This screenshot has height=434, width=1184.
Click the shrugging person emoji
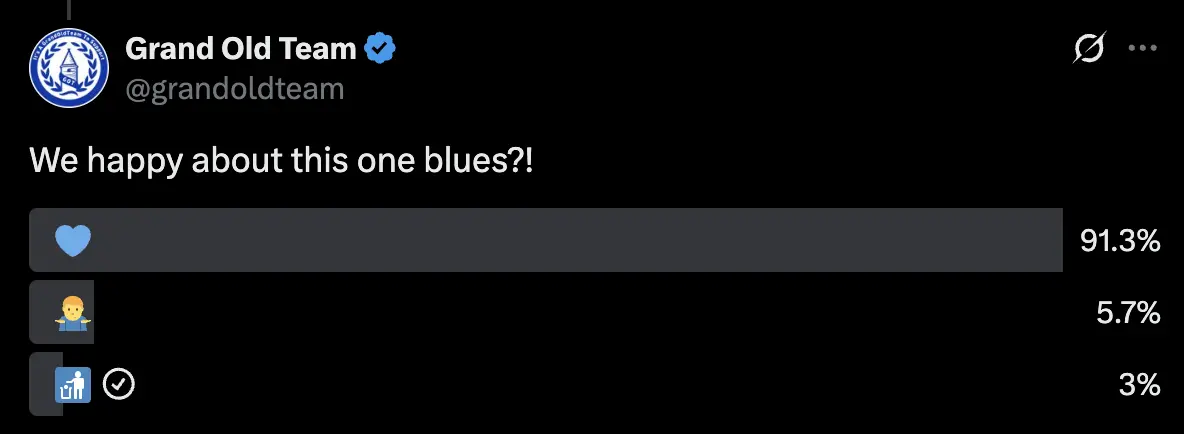tap(73, 314)
